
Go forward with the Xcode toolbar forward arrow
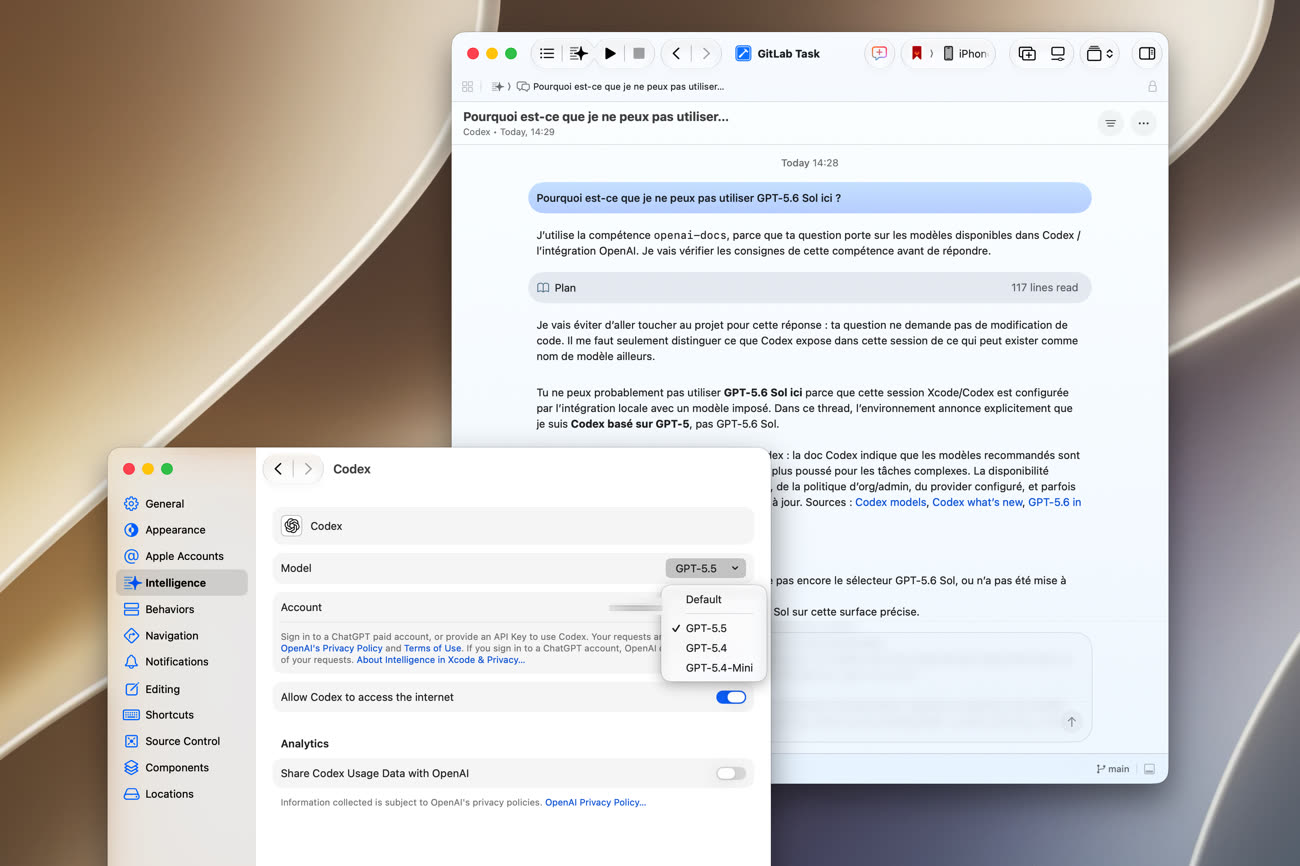click(x=706, y=54)
